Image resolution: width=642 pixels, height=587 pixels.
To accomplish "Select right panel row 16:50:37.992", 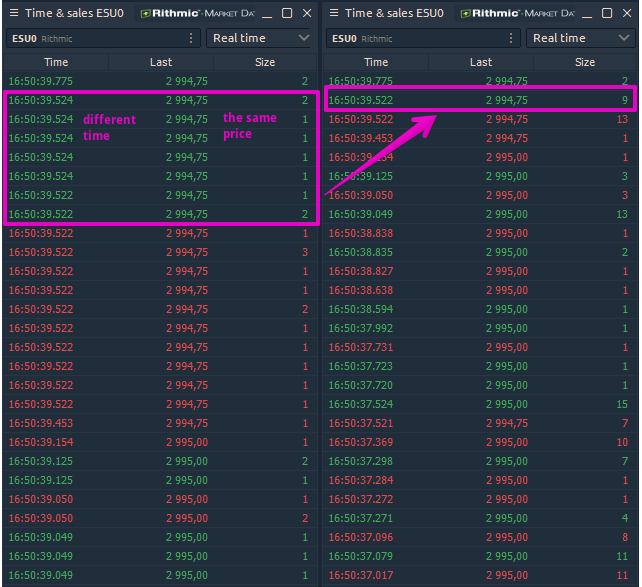I will (x=481, y=328).
